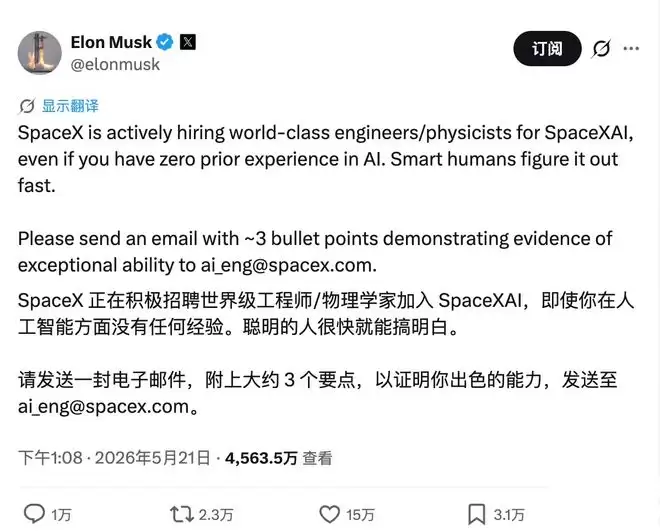Click the 2.3万 repost count
660x532 pixels.
pos(216,515)
